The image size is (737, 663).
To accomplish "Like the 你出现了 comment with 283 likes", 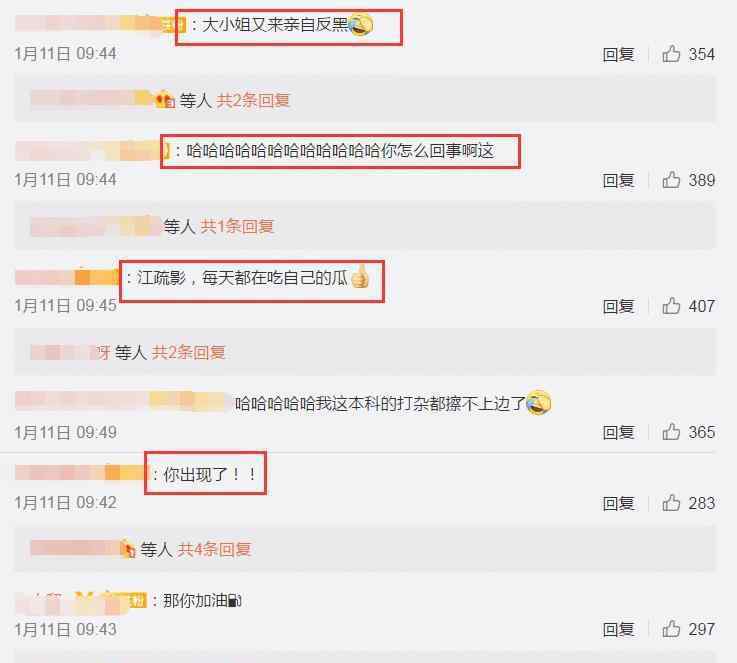I will 671,503.
